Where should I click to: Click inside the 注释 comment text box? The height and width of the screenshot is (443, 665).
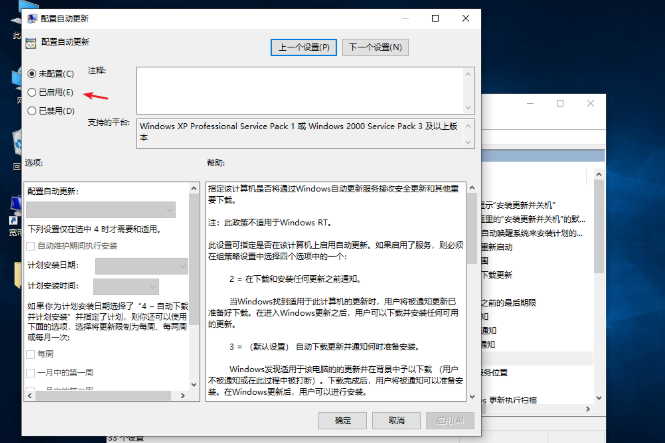click(300, 90)
